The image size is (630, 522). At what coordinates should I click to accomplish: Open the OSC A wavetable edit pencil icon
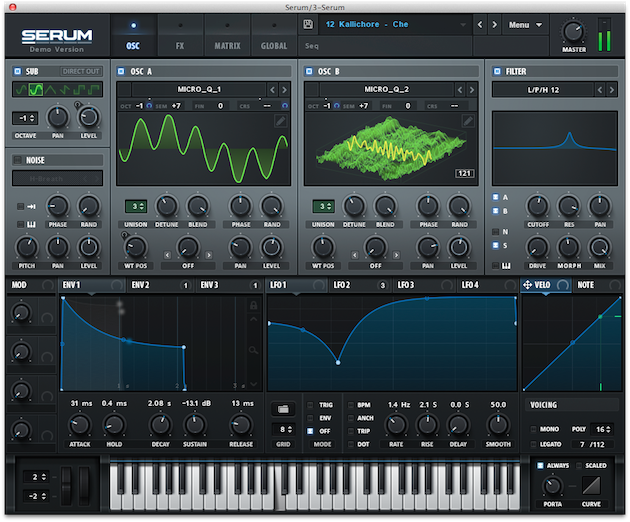click(x=280, y=121)
